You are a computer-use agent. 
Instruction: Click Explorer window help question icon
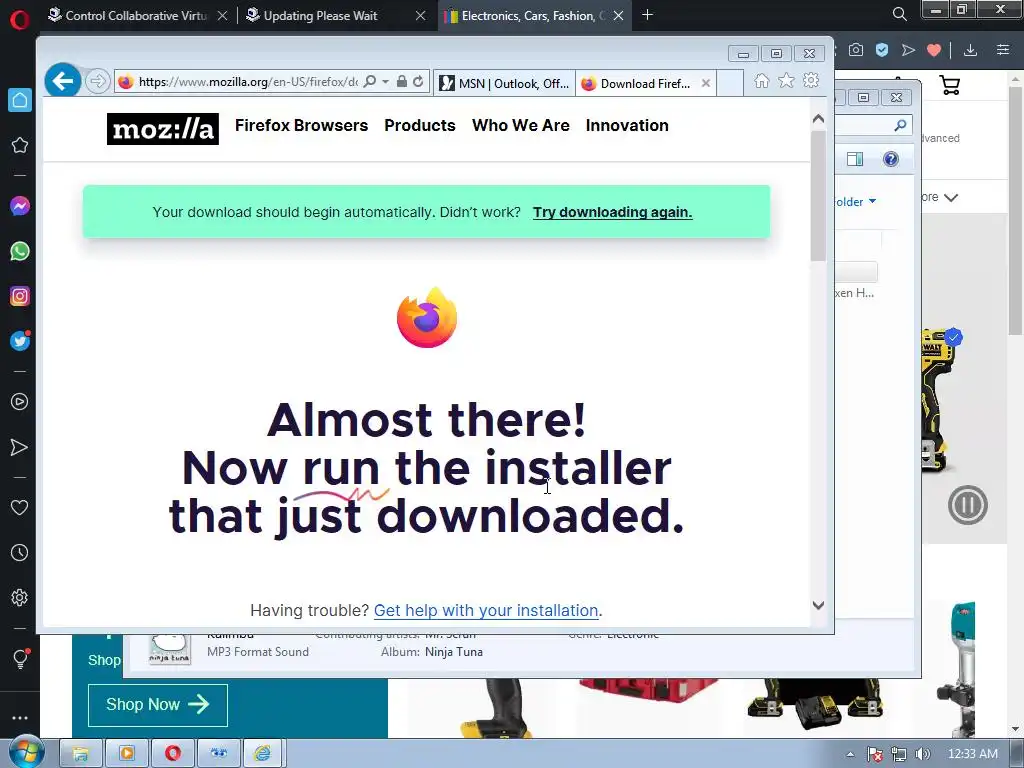[x=891, y=159]
